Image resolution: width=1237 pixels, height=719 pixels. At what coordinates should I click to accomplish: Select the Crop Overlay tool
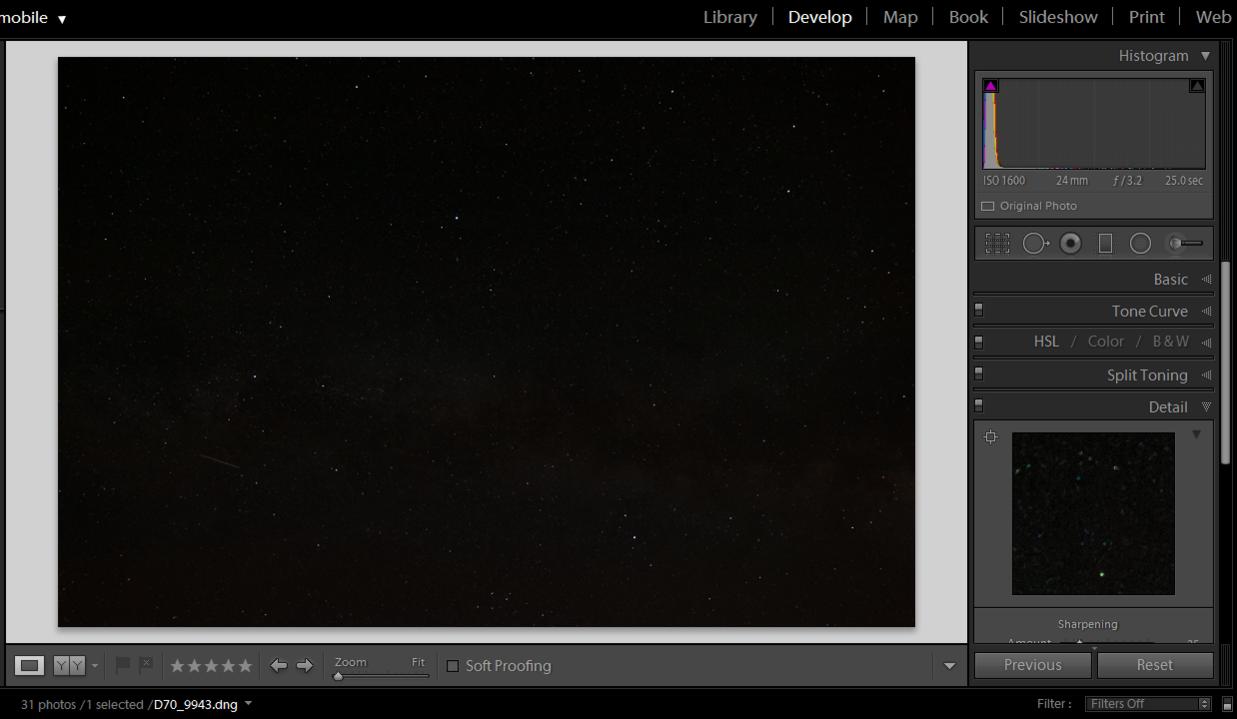[x=997, y=243]
